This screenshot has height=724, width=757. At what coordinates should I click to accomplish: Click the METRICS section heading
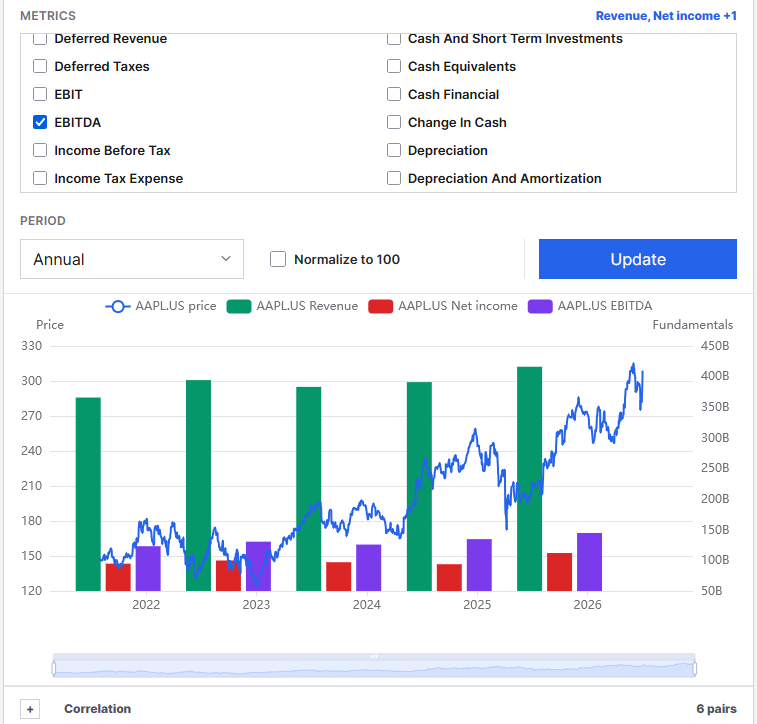pos(48,16)
